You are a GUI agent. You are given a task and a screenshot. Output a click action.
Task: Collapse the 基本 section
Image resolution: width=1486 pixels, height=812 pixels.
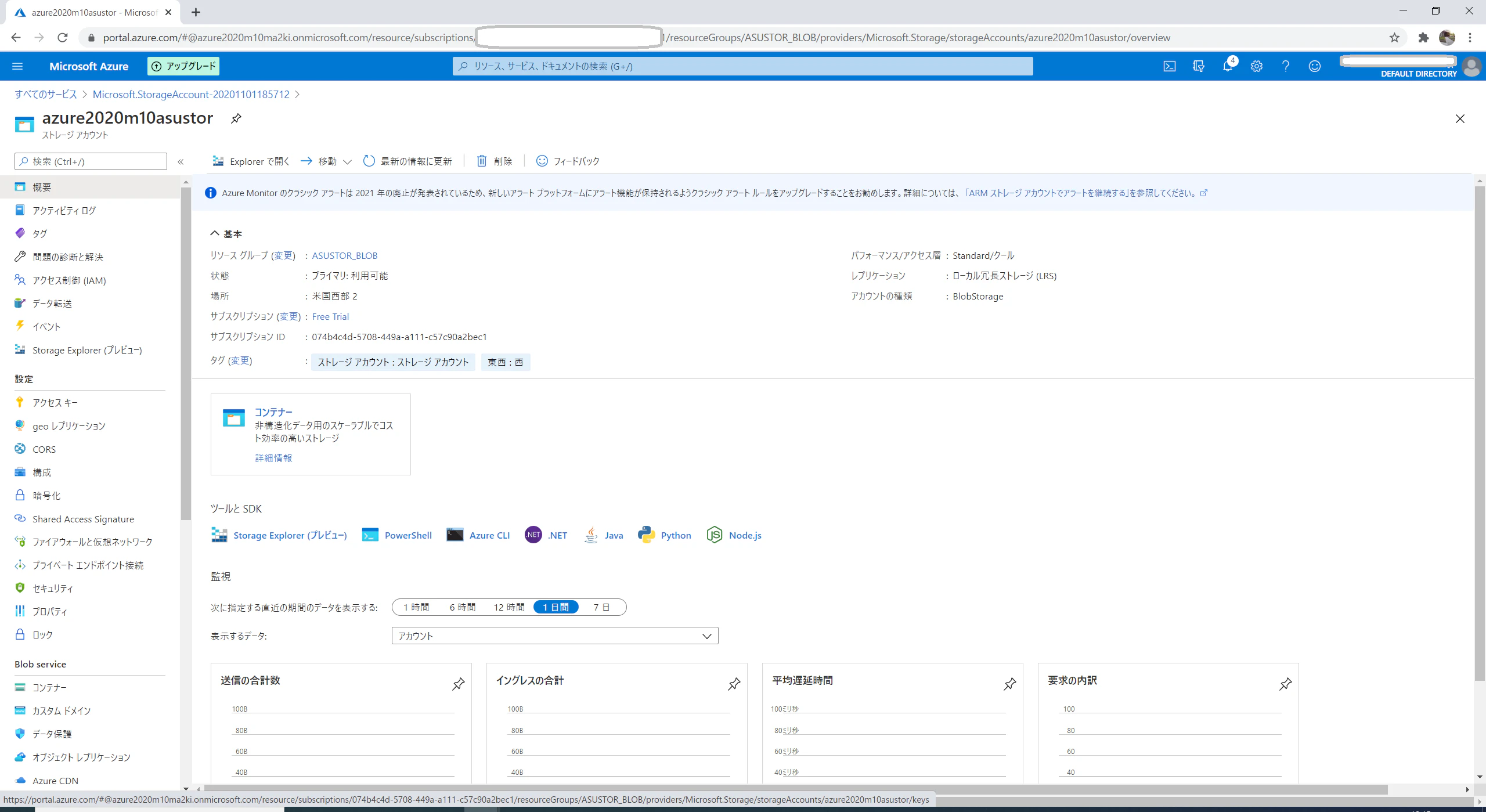pos(226,234)
